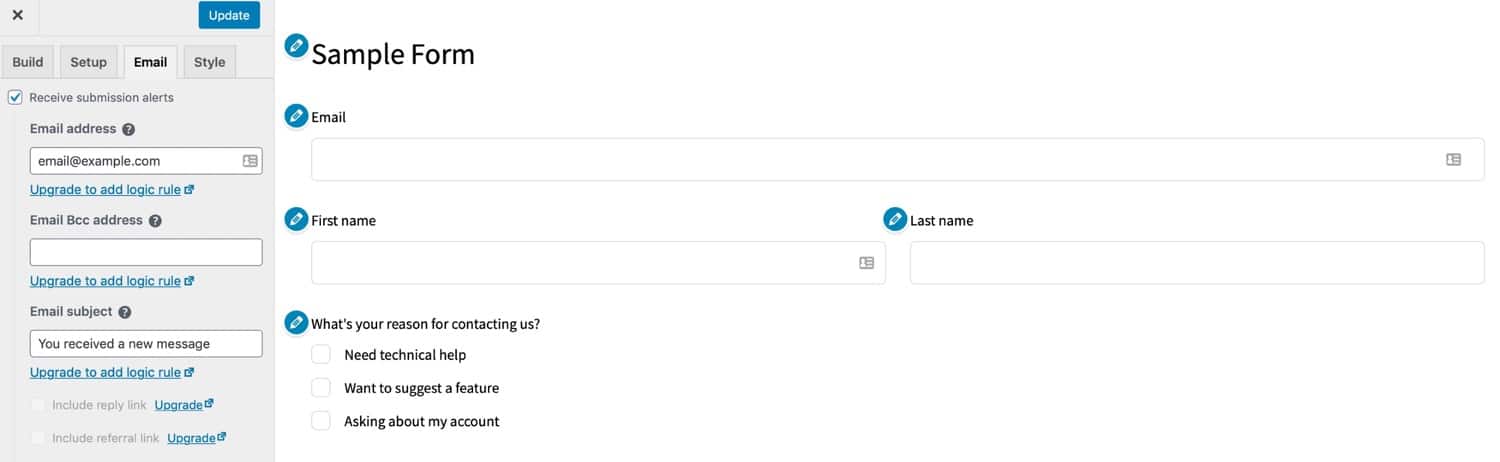Go to the Style tab
This screenshot has height=462, width=1500.
209,62
